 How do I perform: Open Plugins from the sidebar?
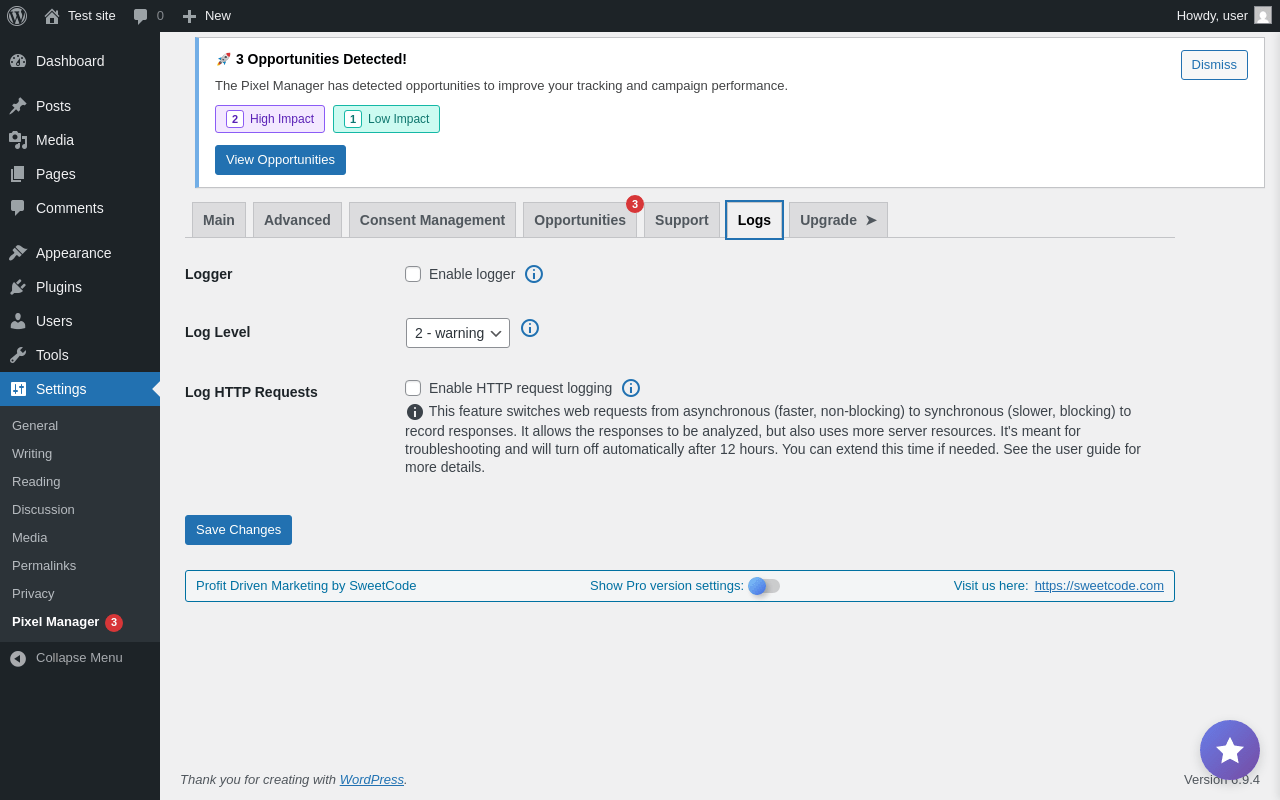click(x=59, y=287)
